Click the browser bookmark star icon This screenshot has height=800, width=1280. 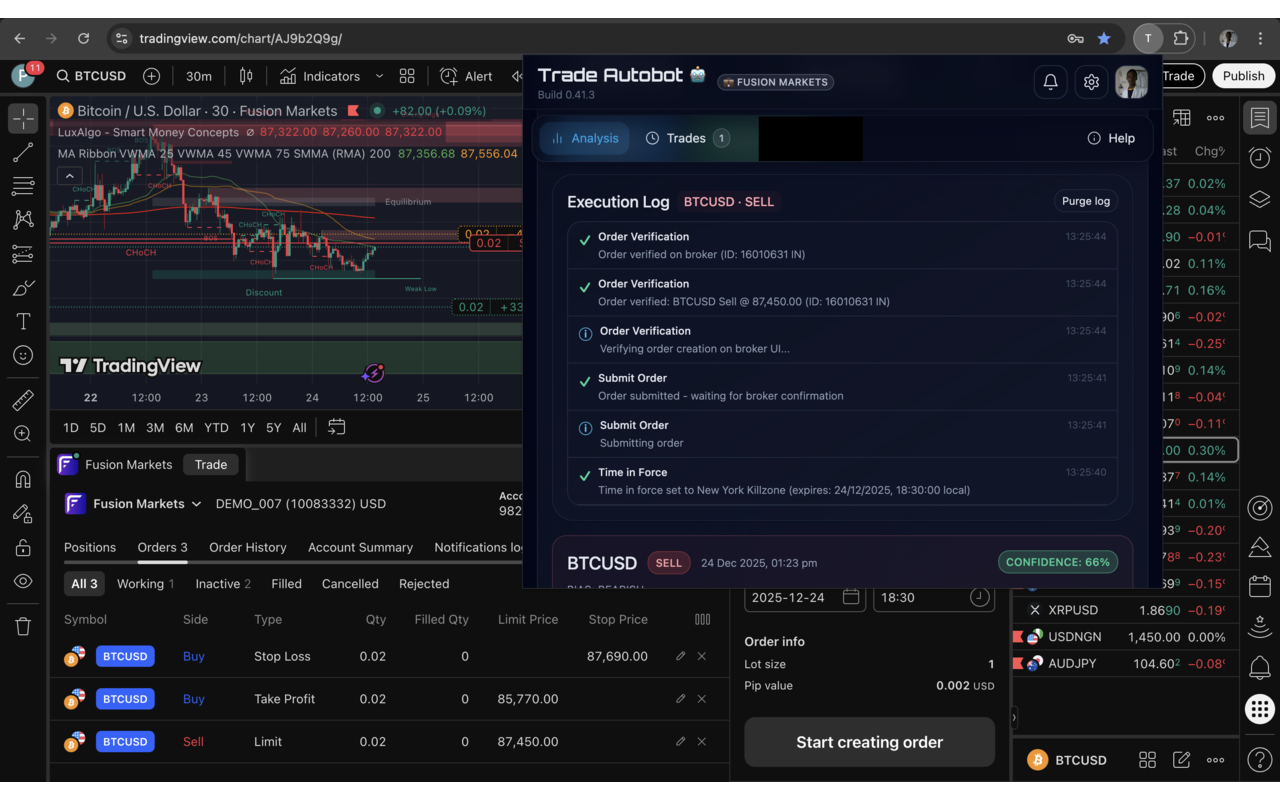[1103, 38]
